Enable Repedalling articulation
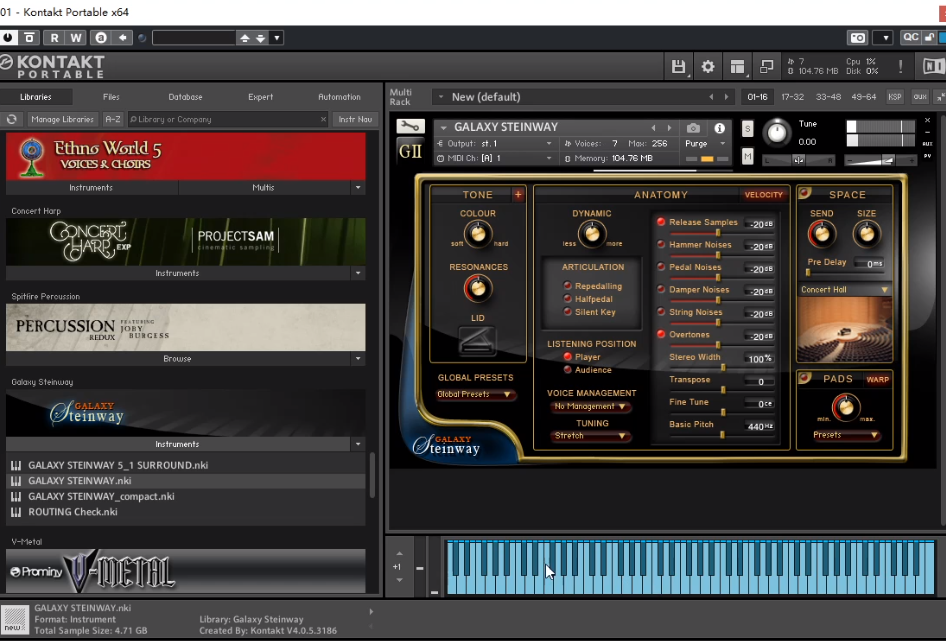 [x=567, y=285]
